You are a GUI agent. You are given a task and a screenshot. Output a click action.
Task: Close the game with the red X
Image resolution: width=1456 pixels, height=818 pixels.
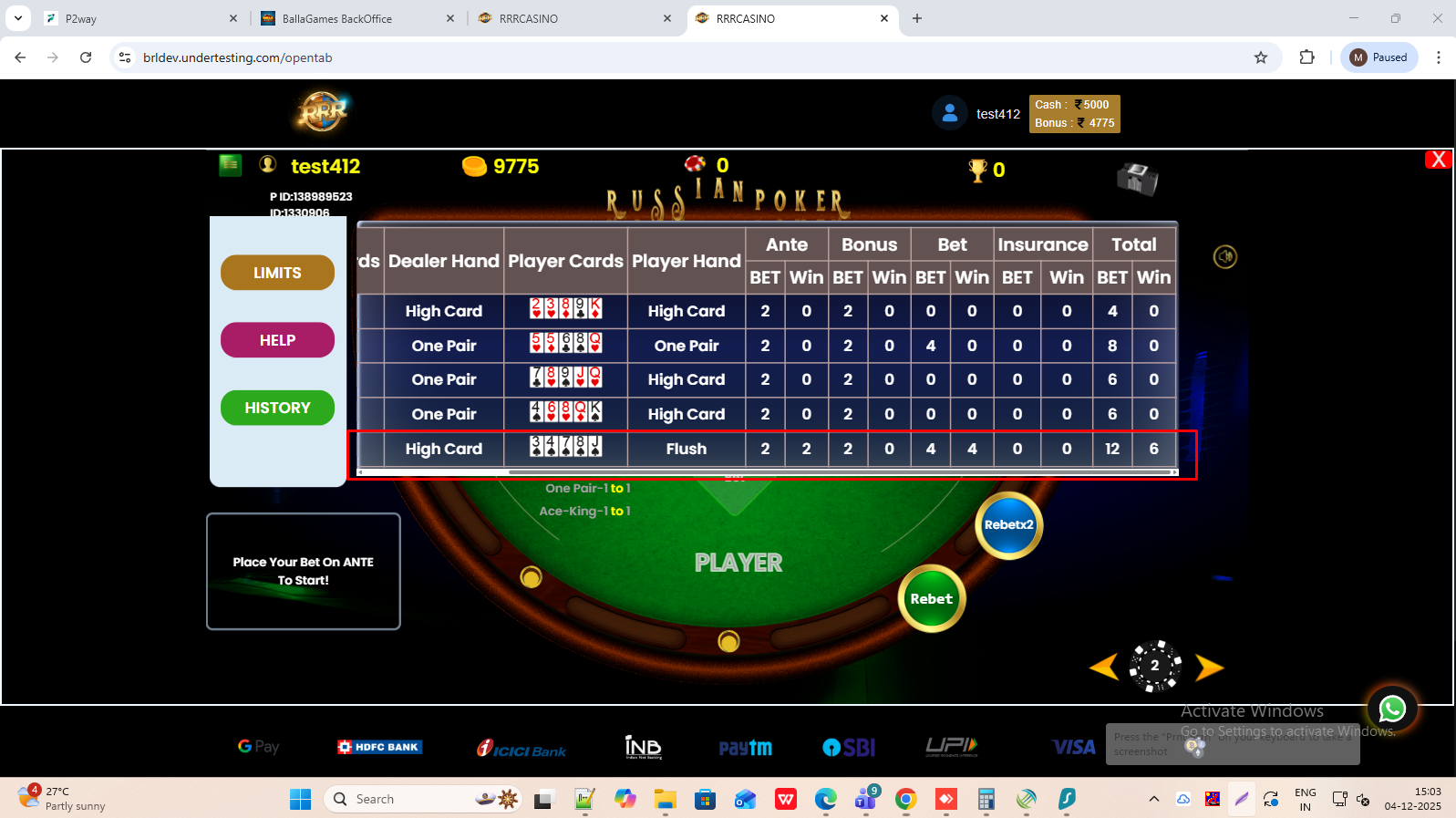tap(1438, 160)
